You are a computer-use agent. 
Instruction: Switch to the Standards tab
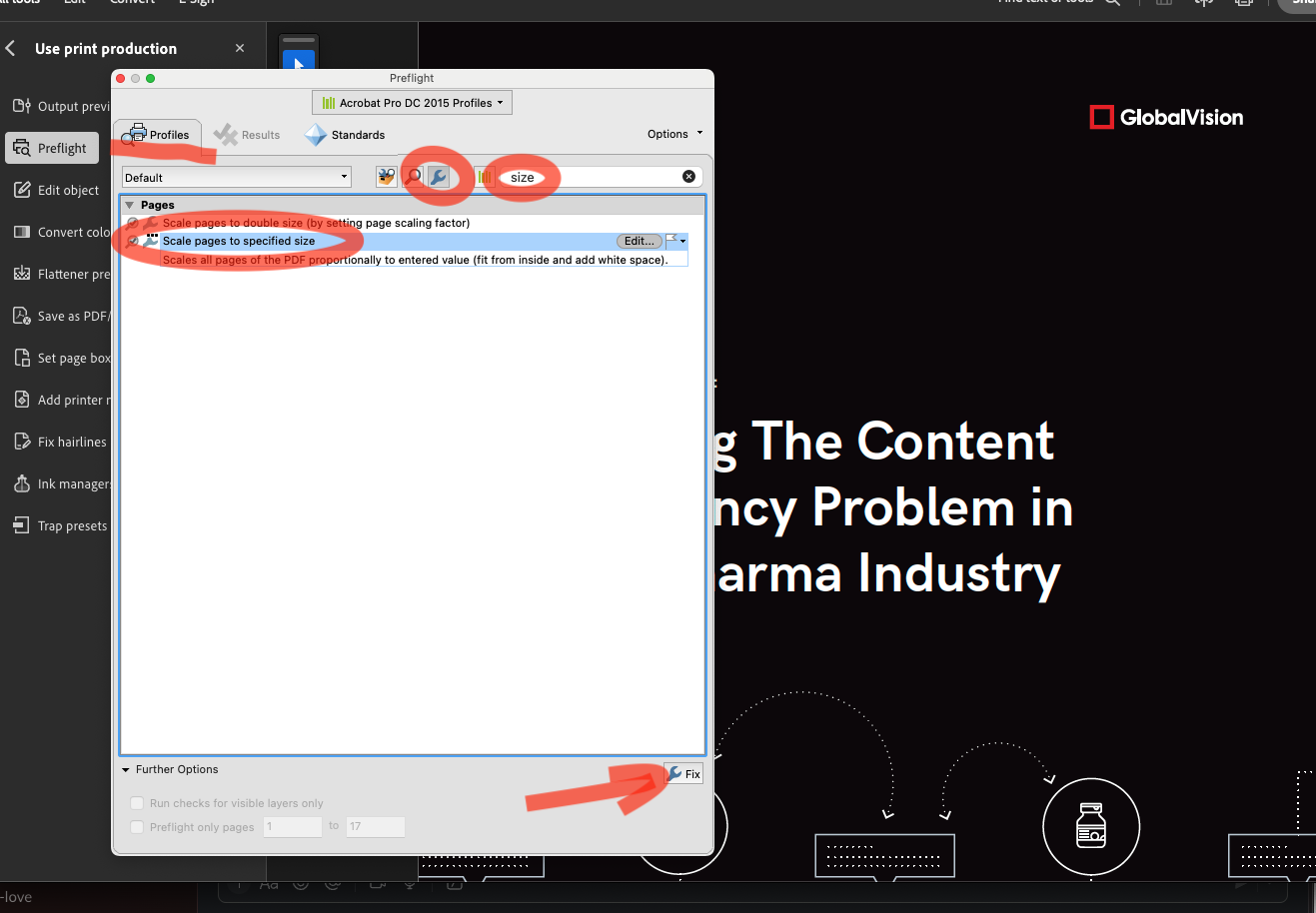pos(346,135)
